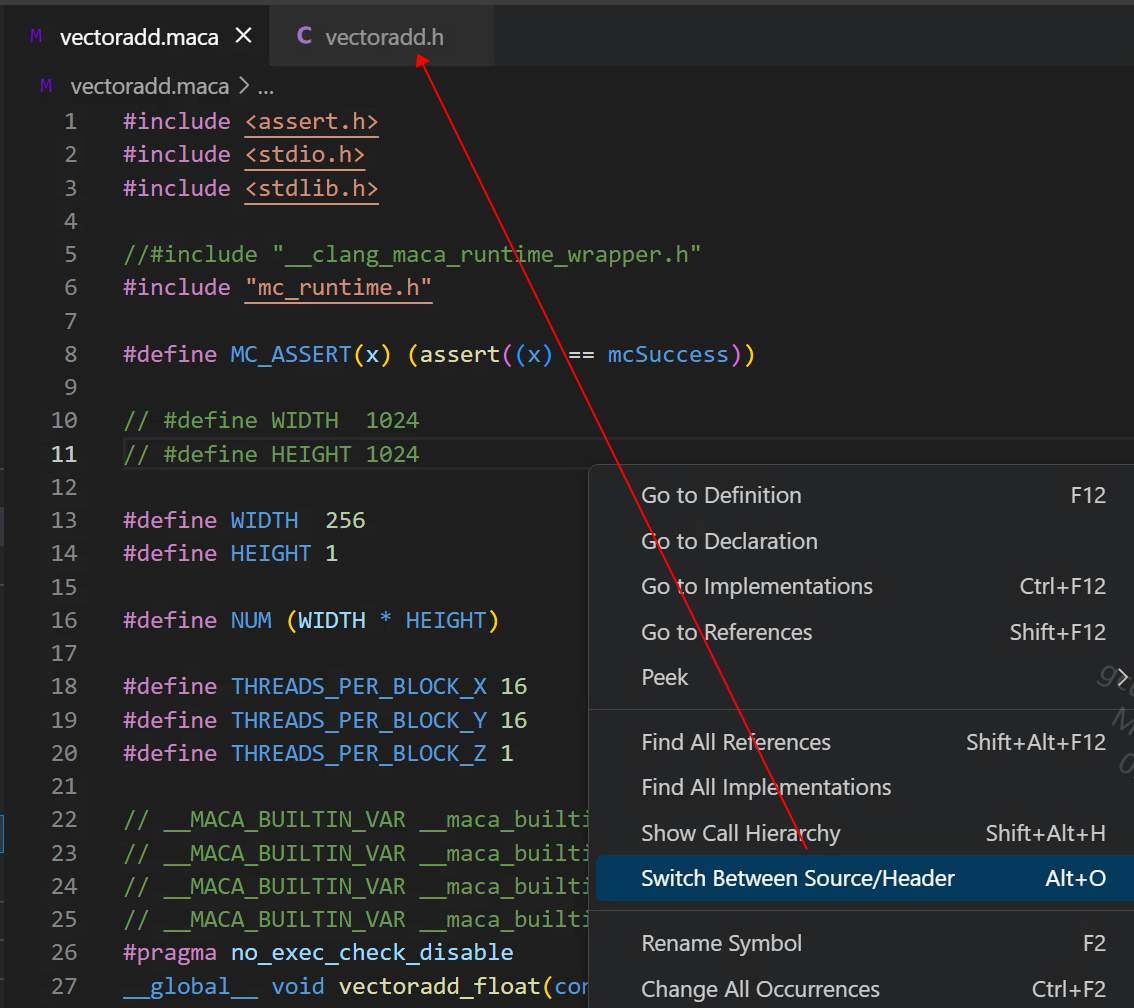Screen dimensions: 1134x1008
Task: Select Change All Occurrences
Action: (760, 989)
